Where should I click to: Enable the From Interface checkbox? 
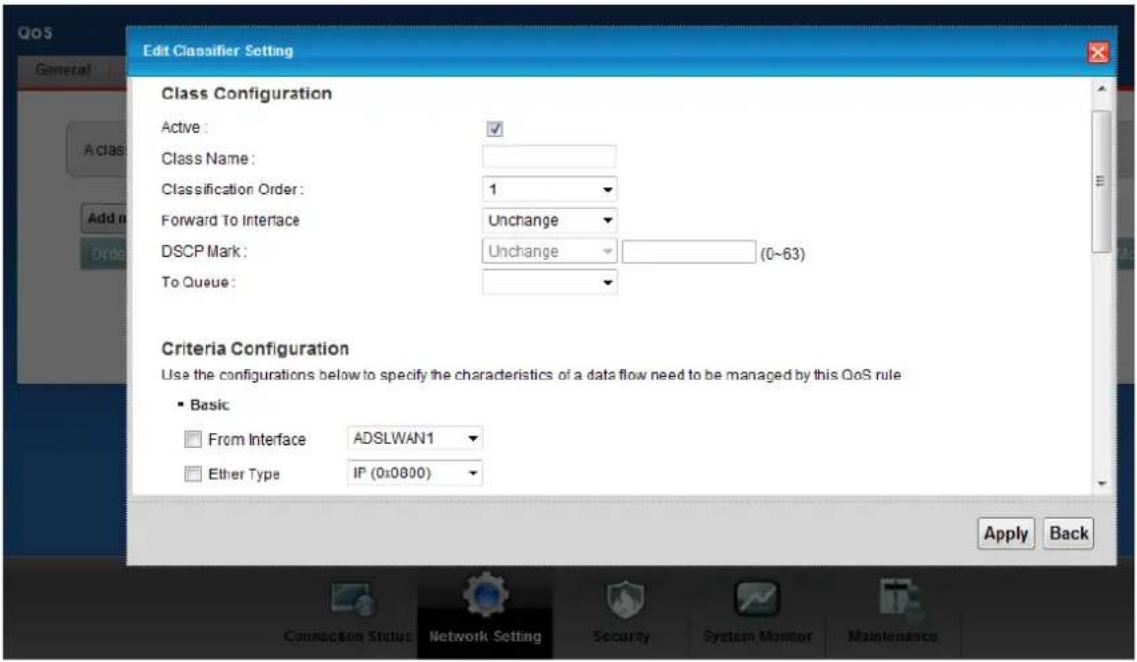[192, 439]
